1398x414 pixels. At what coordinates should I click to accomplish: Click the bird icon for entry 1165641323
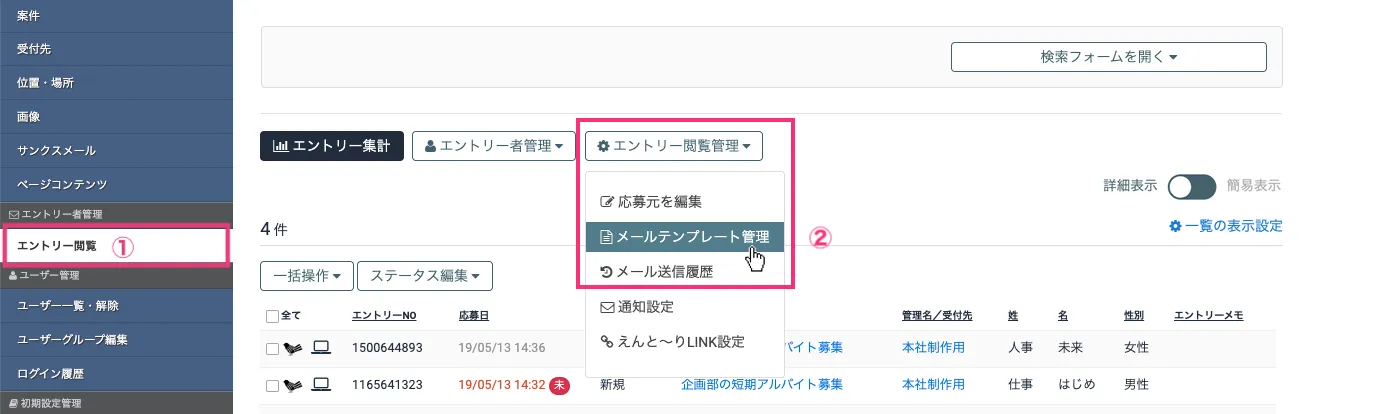tap(294, 385)
